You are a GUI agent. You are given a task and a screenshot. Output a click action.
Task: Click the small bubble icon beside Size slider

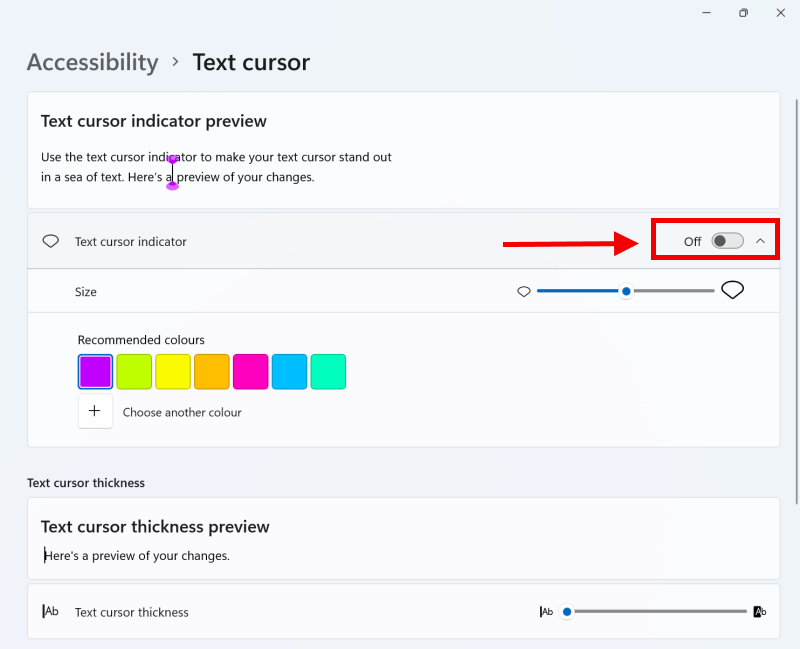pos(524,291)
